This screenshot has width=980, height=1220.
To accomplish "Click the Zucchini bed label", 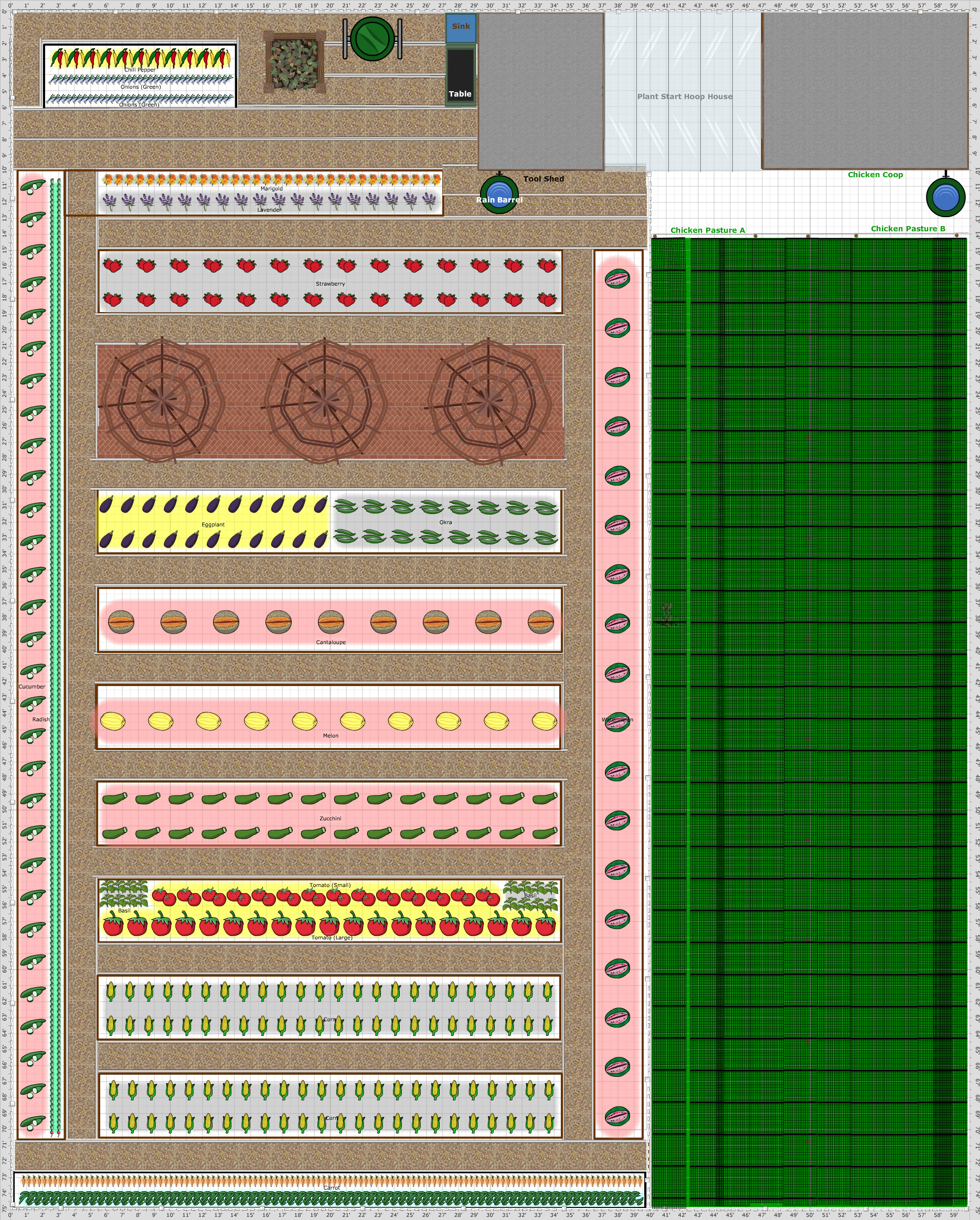I will [x=330, y=818].
